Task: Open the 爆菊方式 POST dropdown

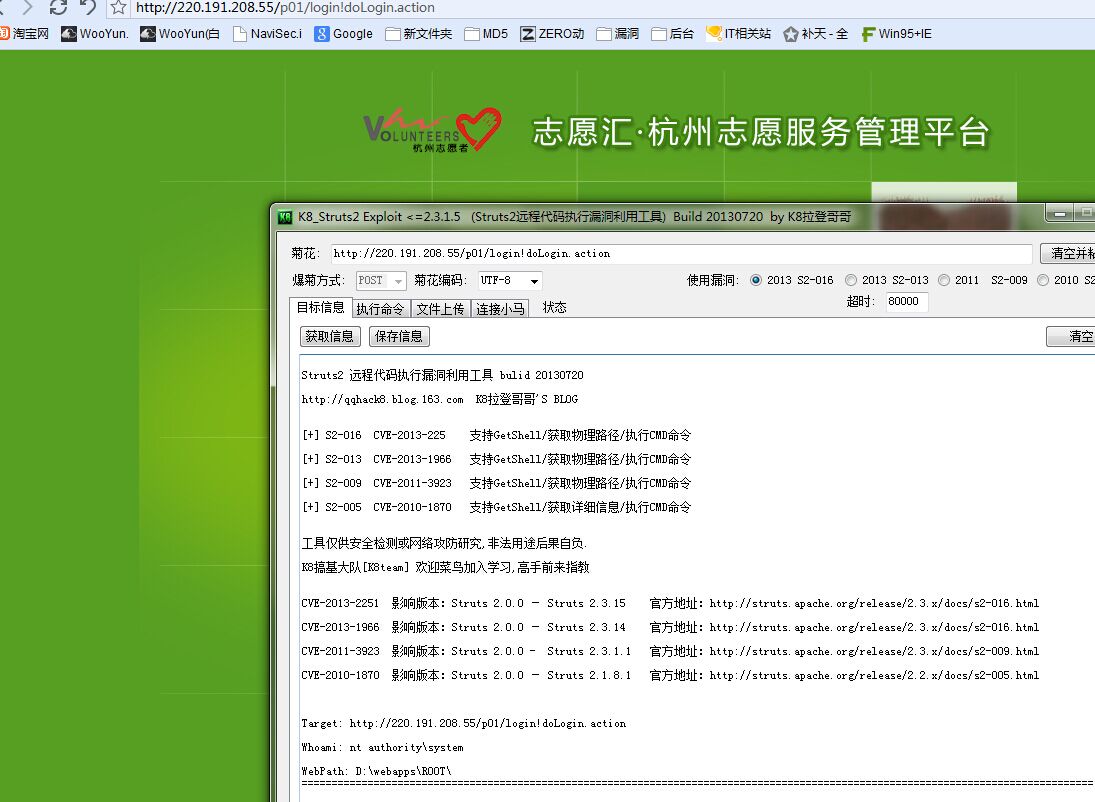Action: (x=381, y=280)
